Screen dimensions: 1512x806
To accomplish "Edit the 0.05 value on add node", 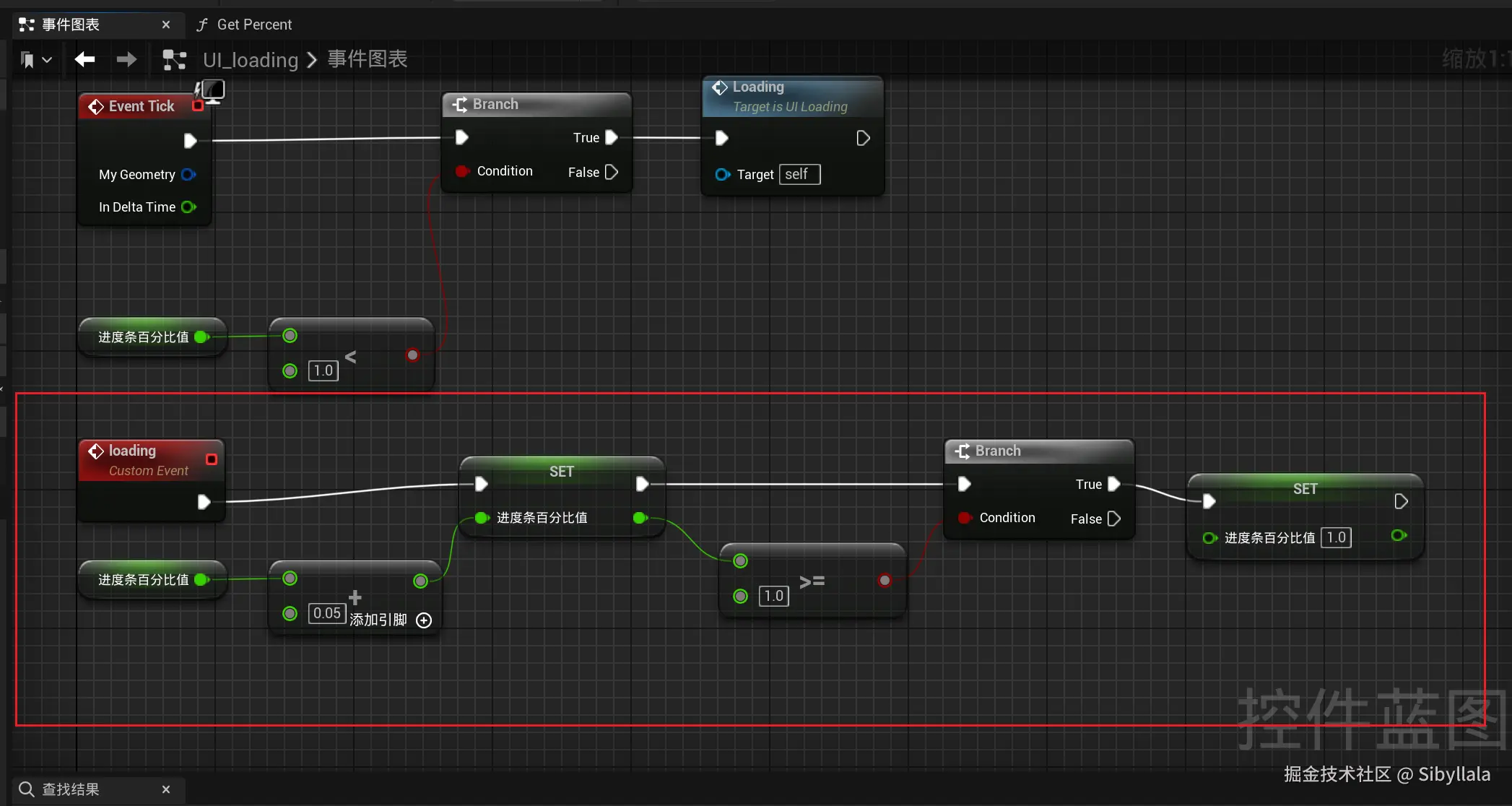I will (326, 613).
